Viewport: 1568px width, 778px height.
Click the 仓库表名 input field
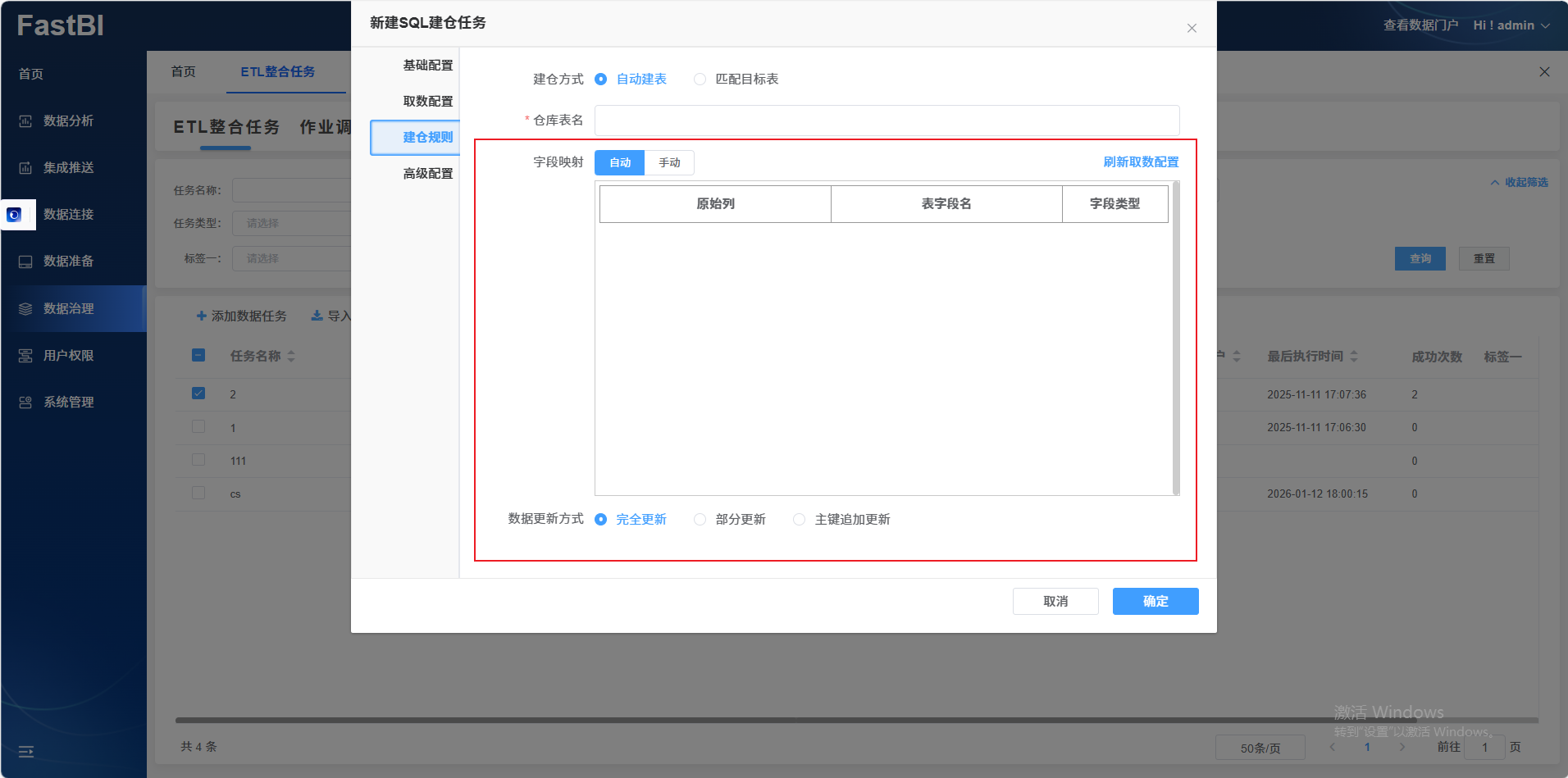[887, 121]
